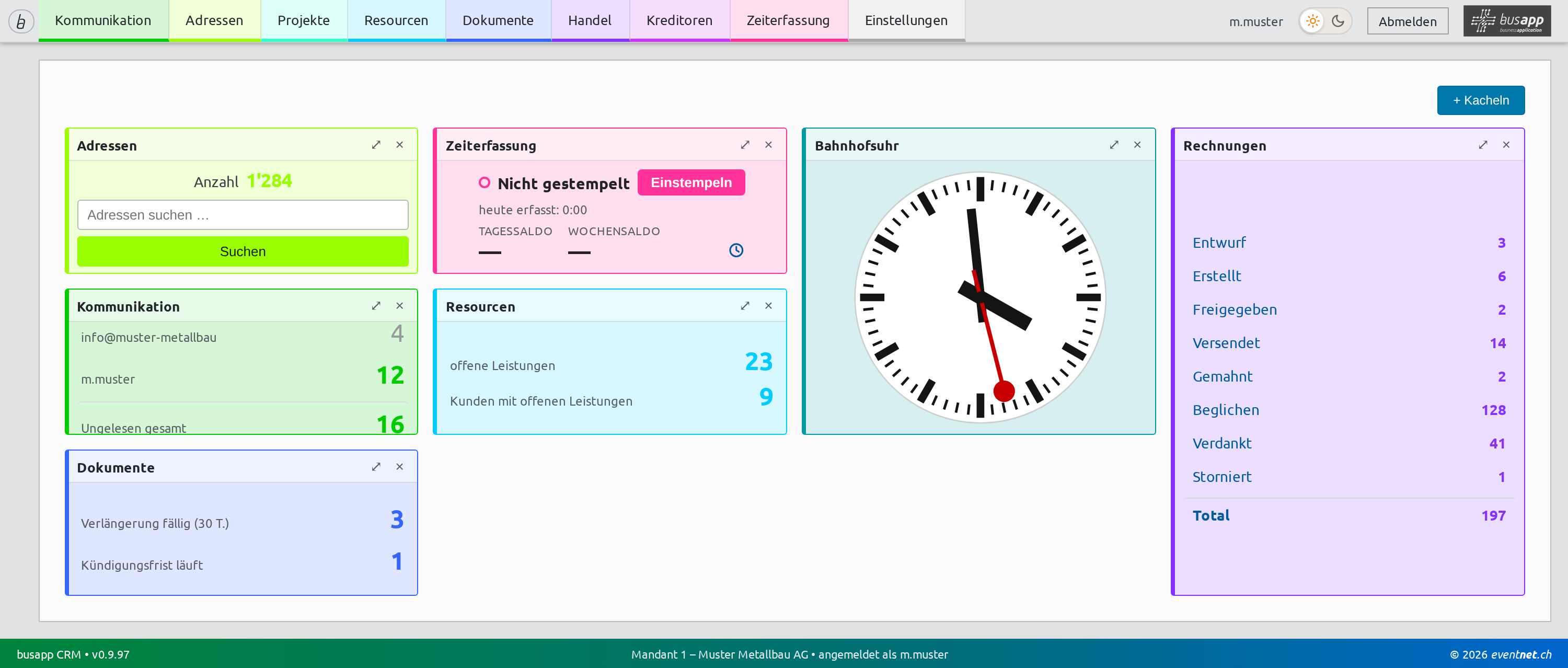Close the Rechnungen tile
Image resolution: width=1568 pixels, height=668 pixels.
1506,145
